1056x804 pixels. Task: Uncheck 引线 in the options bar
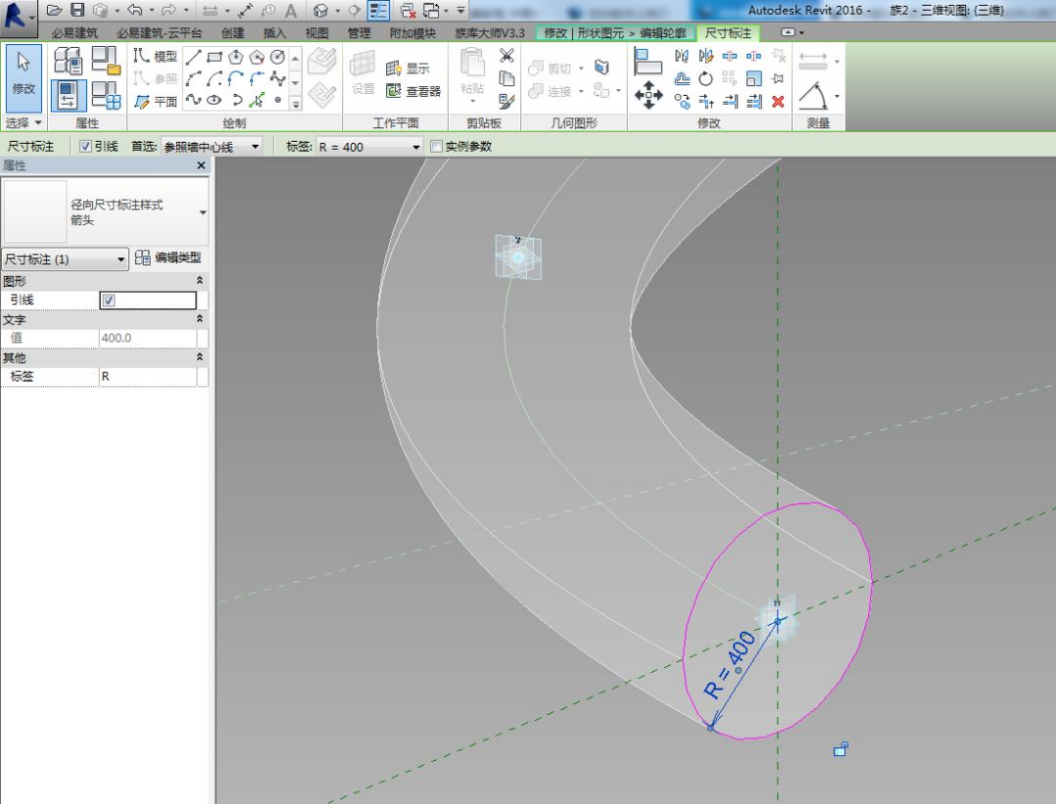tap(85, 147)
